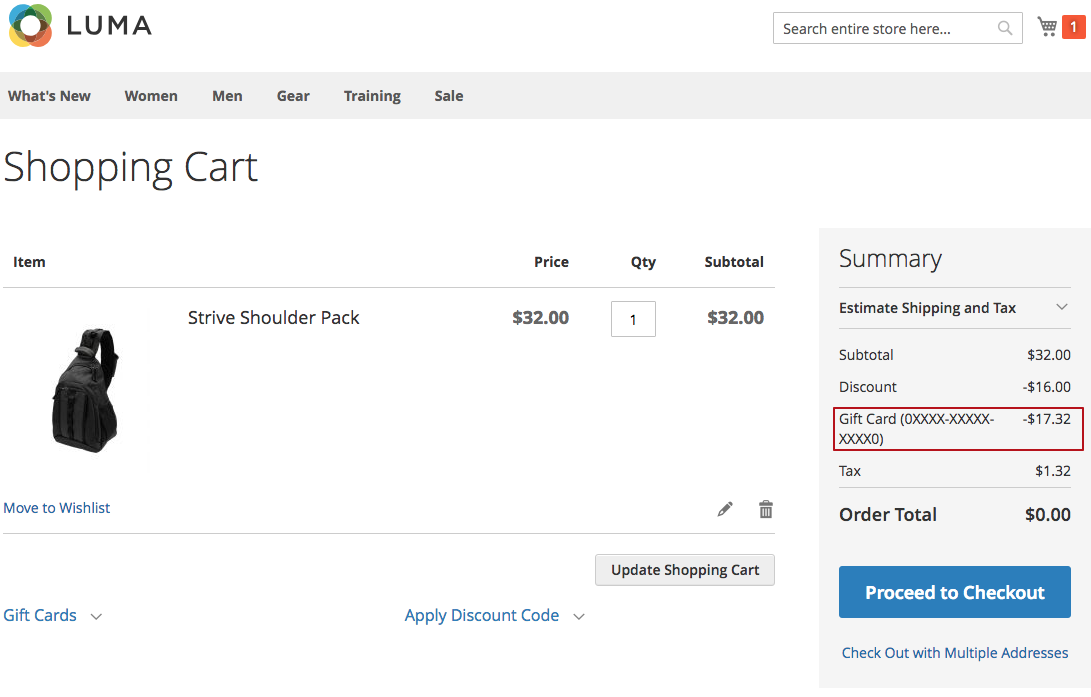1091x697 pixels.
Task: Click the Item column header
Action: tap(29, 262)
